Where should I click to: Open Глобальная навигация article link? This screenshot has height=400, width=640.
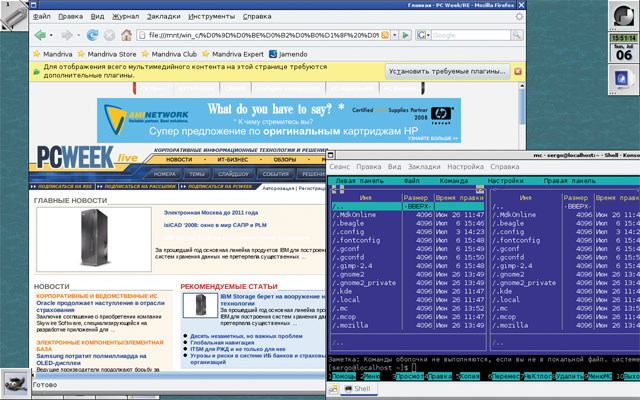(x=222, y=342)
